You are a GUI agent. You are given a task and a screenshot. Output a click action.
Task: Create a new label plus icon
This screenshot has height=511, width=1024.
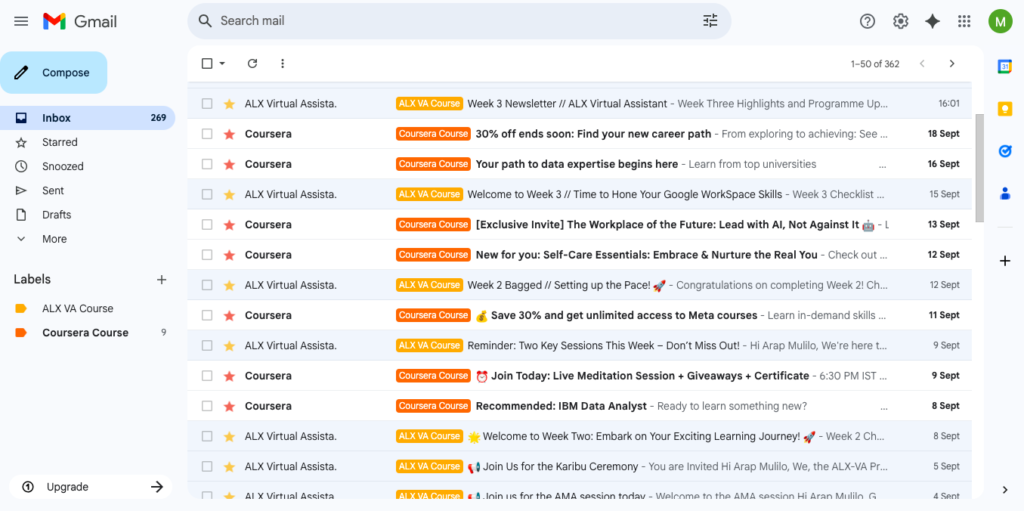point(161,280)
